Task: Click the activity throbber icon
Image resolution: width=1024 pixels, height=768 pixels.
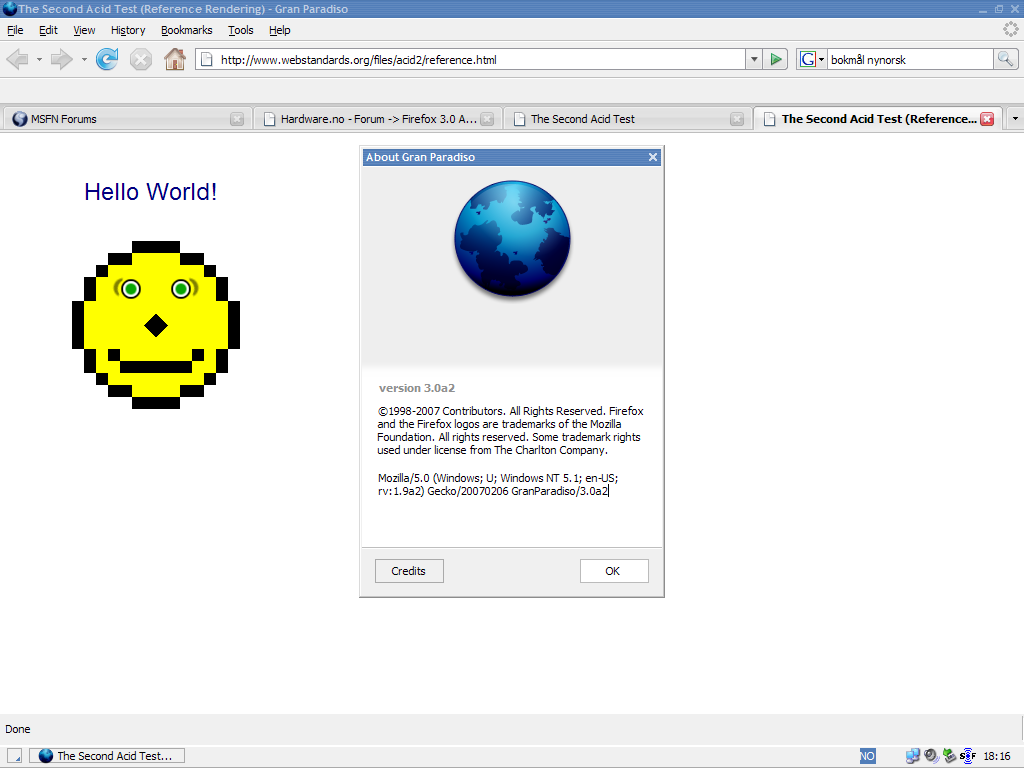Action: pos(1010,29)
